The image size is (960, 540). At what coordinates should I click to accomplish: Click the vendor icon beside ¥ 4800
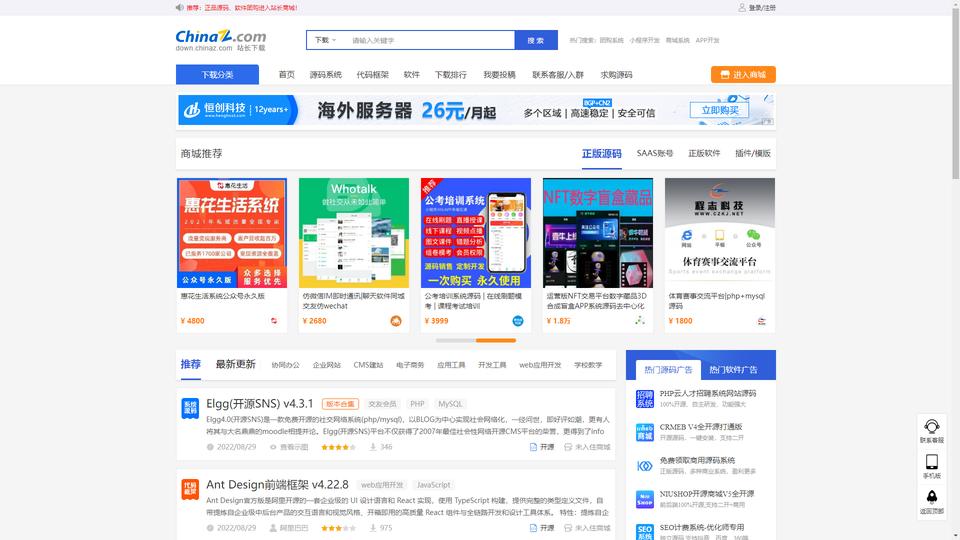pos(274,321)
